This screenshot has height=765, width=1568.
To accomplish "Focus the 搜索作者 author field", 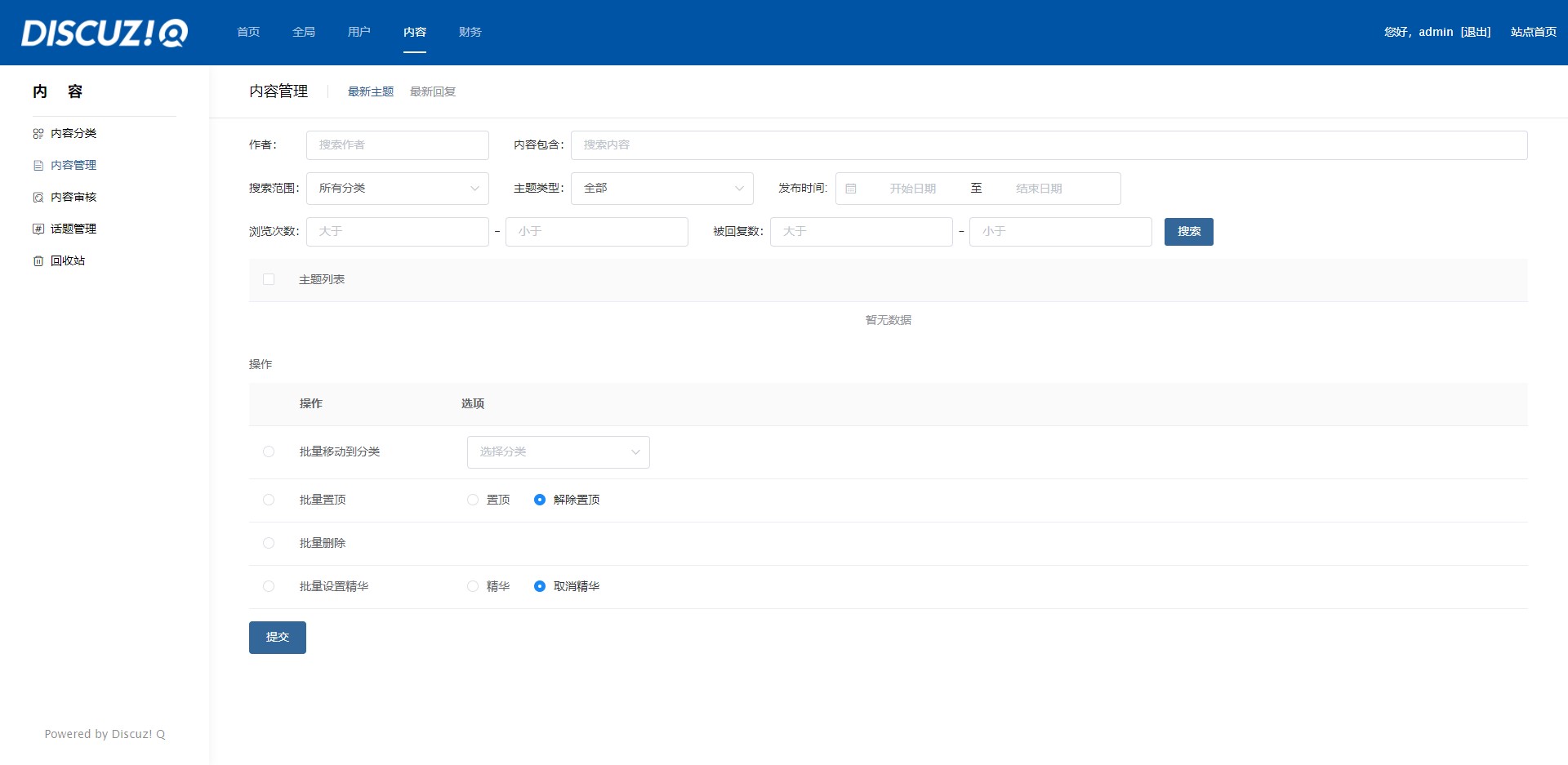I will pos(398,145).
